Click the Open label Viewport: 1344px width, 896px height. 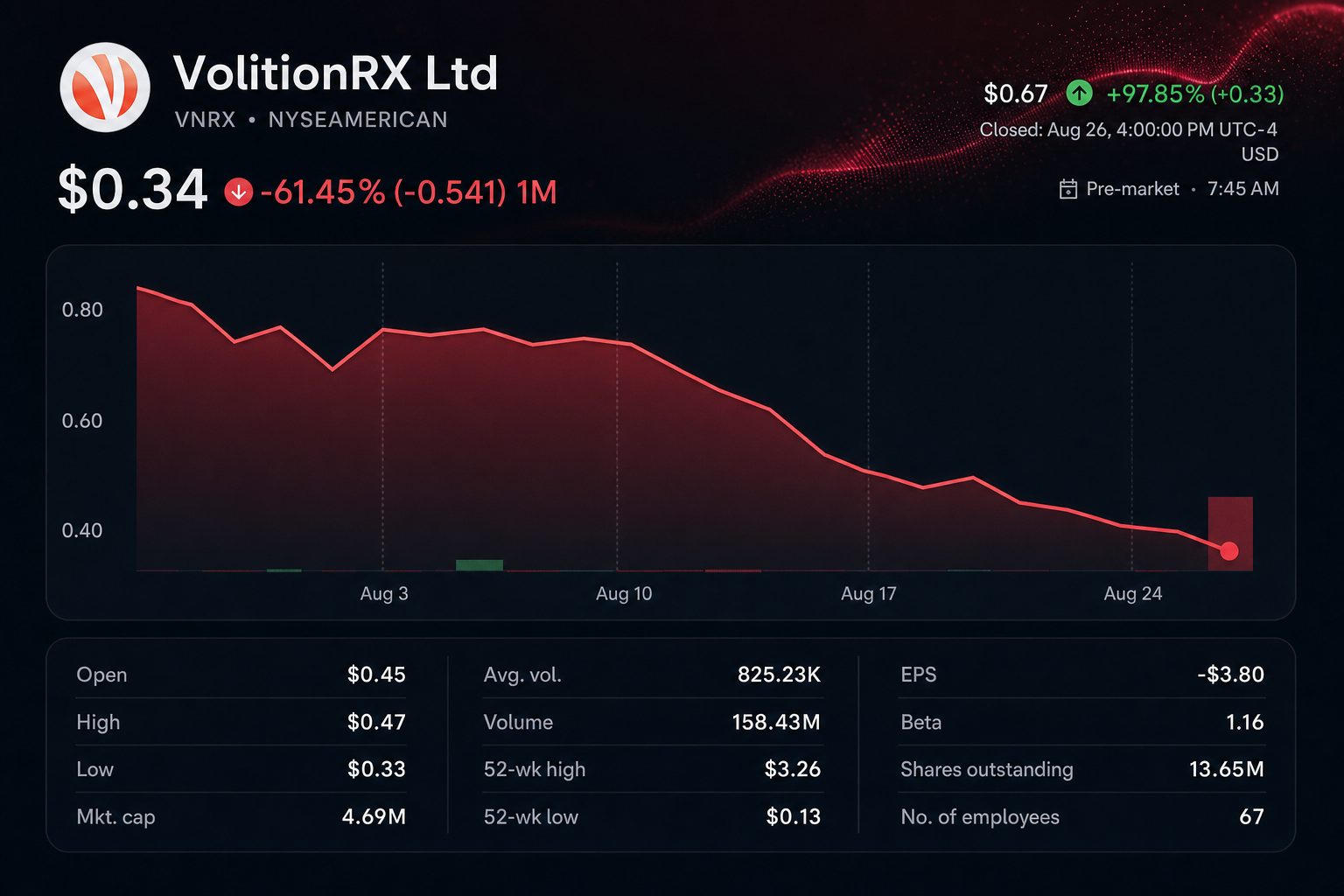[101, 675]
